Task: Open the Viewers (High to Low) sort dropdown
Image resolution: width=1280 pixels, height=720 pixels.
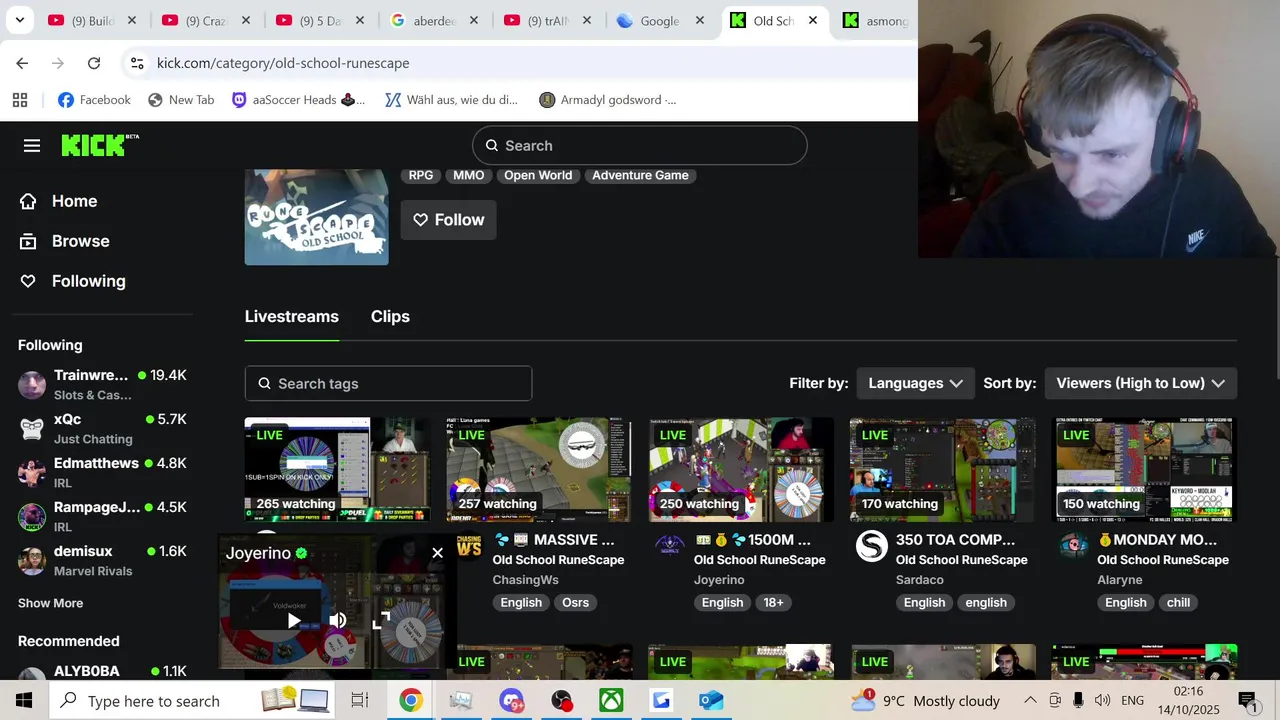Action: (x=1140, y=383)
